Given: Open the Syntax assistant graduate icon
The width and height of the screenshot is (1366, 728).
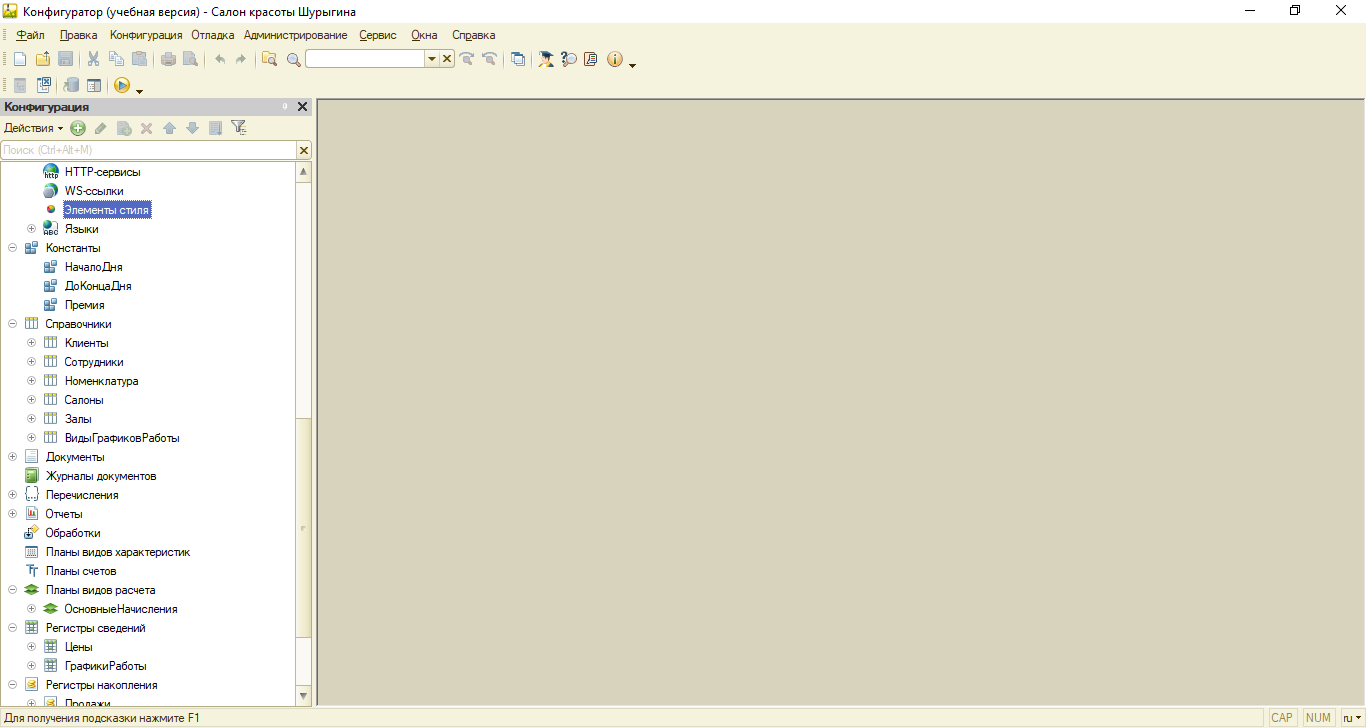Looking at the screenshot, I should [546, 59].
